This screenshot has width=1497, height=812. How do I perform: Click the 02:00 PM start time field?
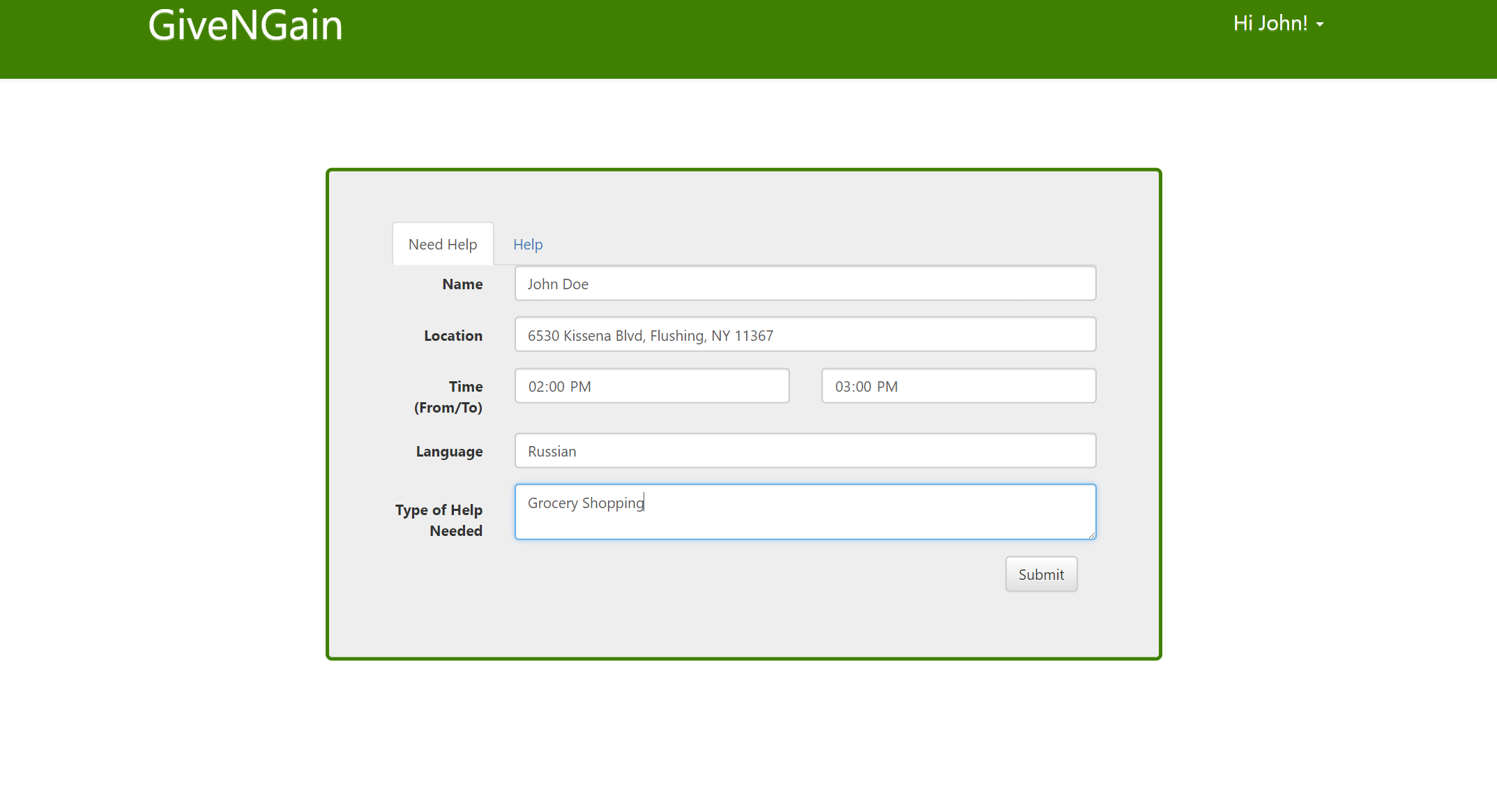coord(652,386)
